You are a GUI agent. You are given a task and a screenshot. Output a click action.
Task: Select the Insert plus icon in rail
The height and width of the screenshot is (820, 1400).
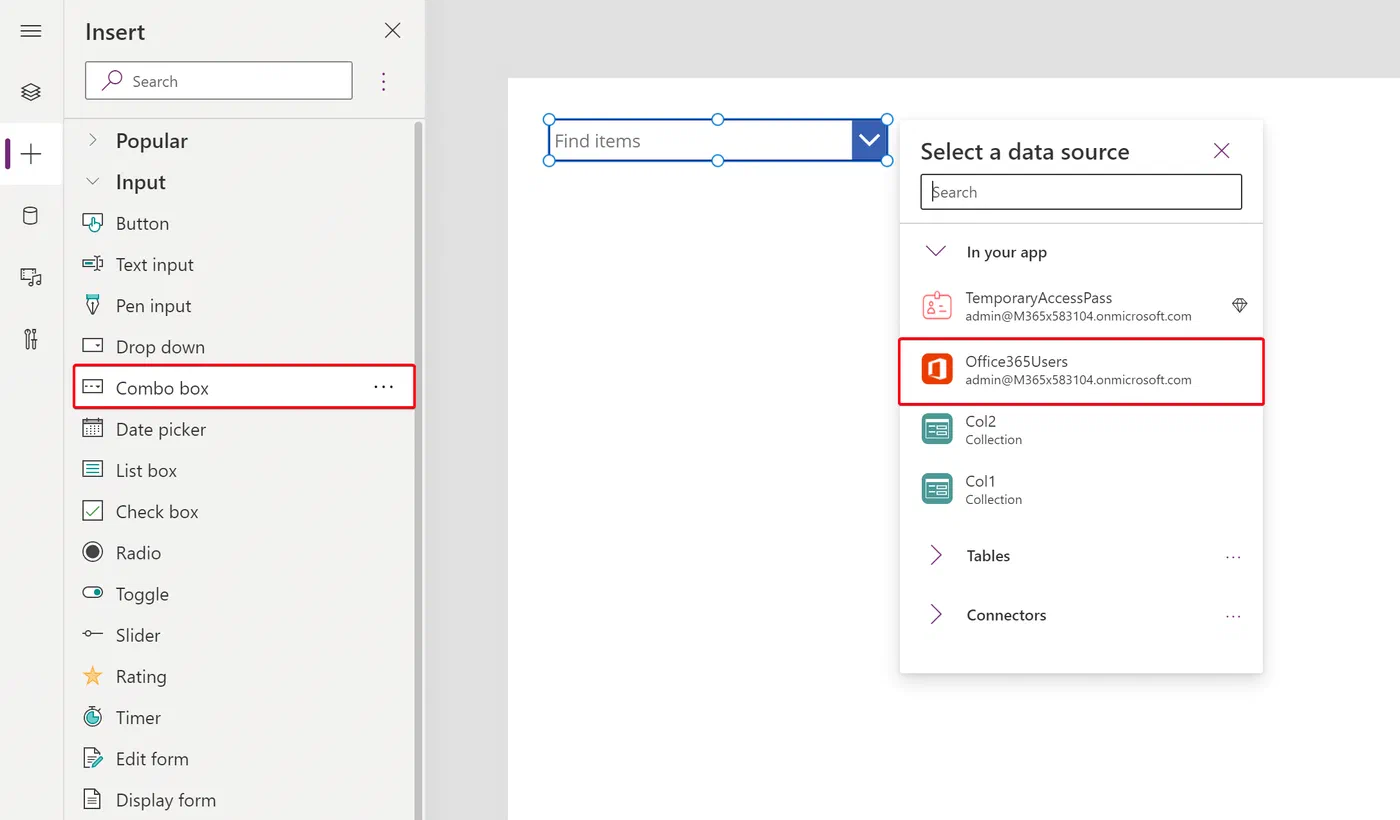(31, 154)
